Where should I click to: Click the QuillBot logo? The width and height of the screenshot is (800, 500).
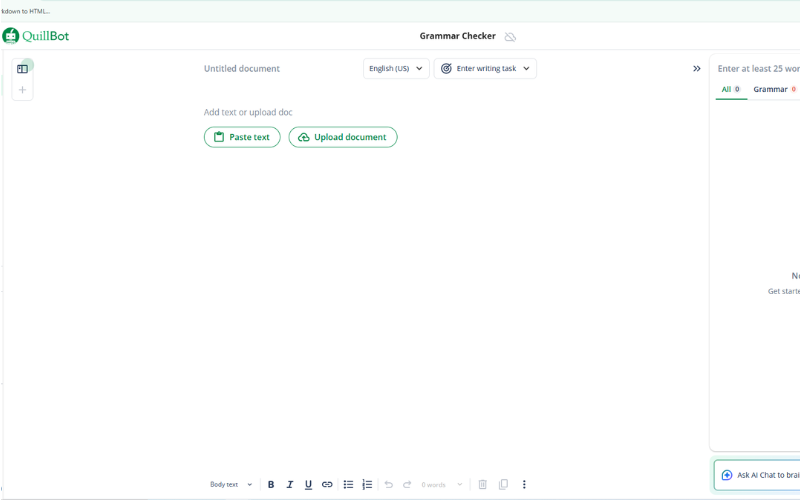coord(36,36)
